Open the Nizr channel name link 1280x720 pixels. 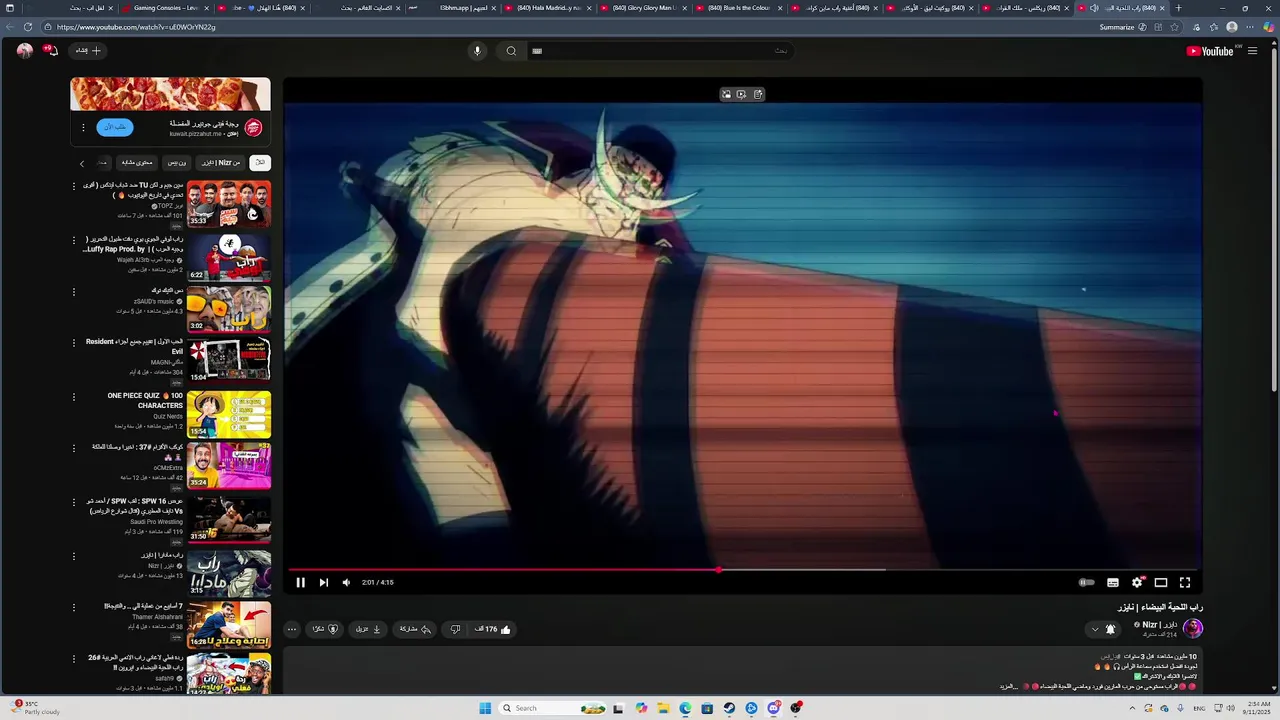tap(1160, 624)
